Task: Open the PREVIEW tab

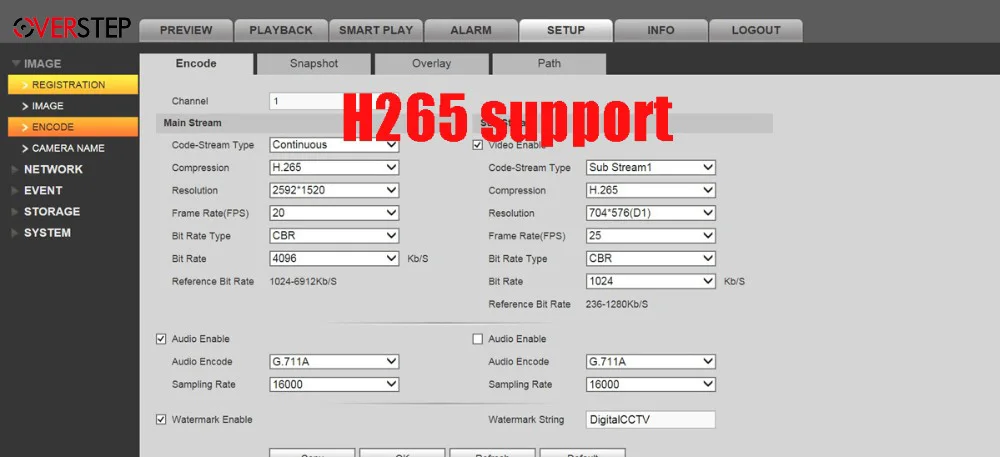Action: point(186,30)
